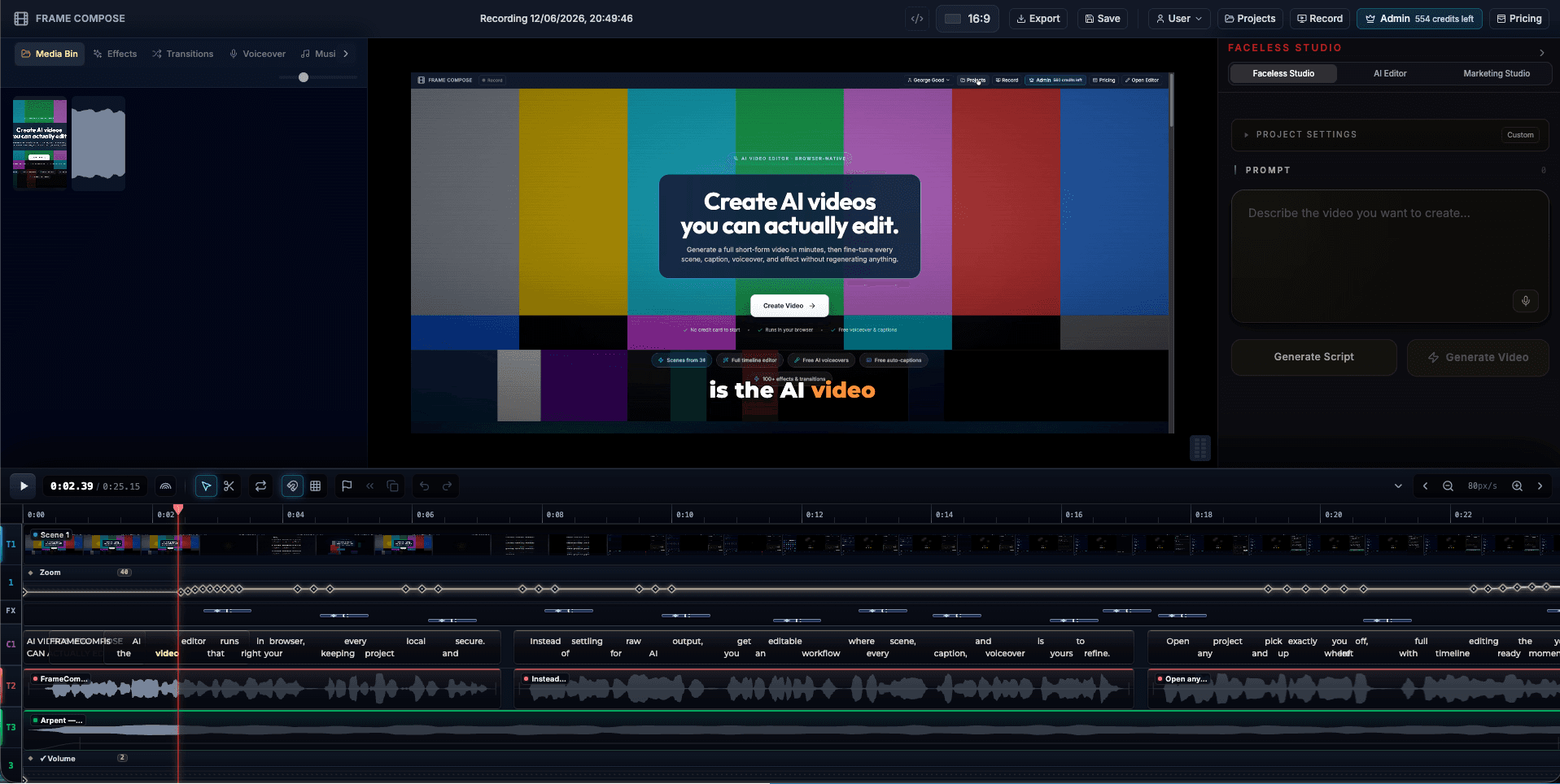Change the 16:9 aspect ratio selector
The height and width of the screenshot is (784, 1560).
[968, 19]
